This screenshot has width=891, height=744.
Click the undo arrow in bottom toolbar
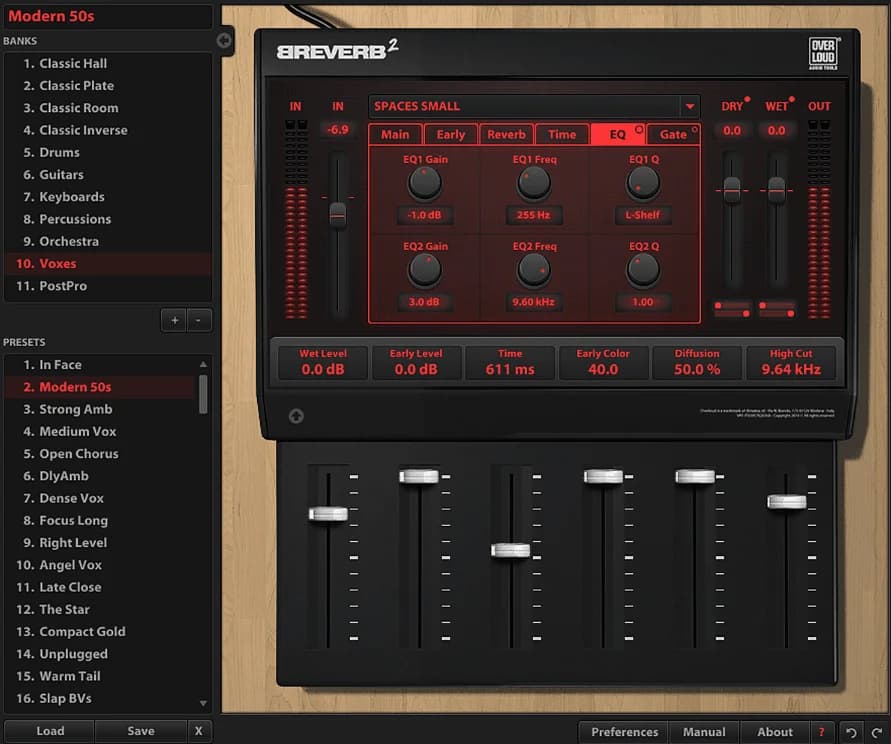850,731
